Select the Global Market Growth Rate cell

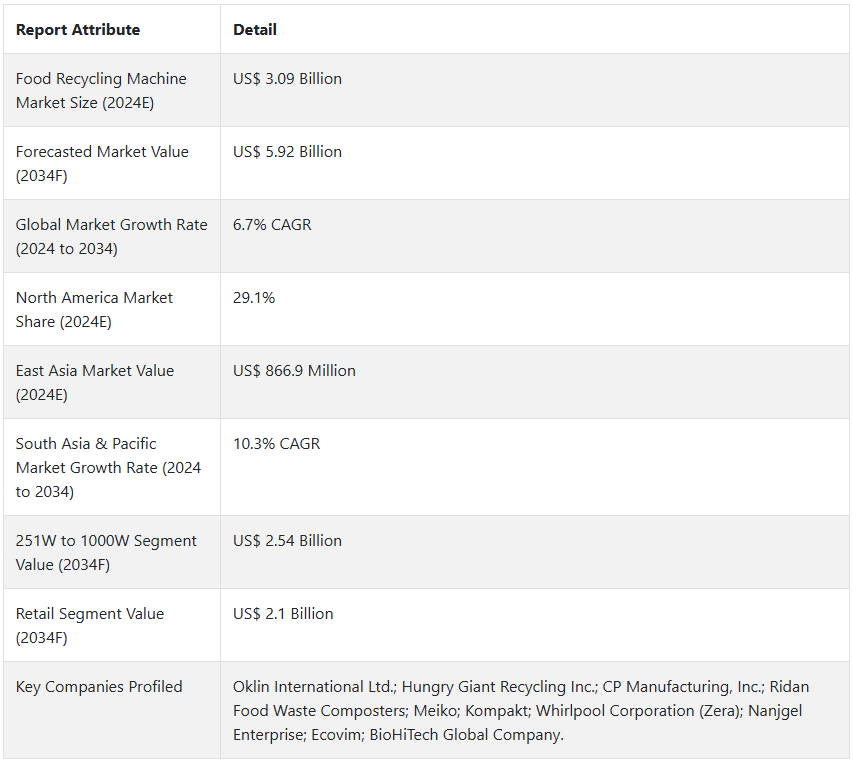[111, 237]
